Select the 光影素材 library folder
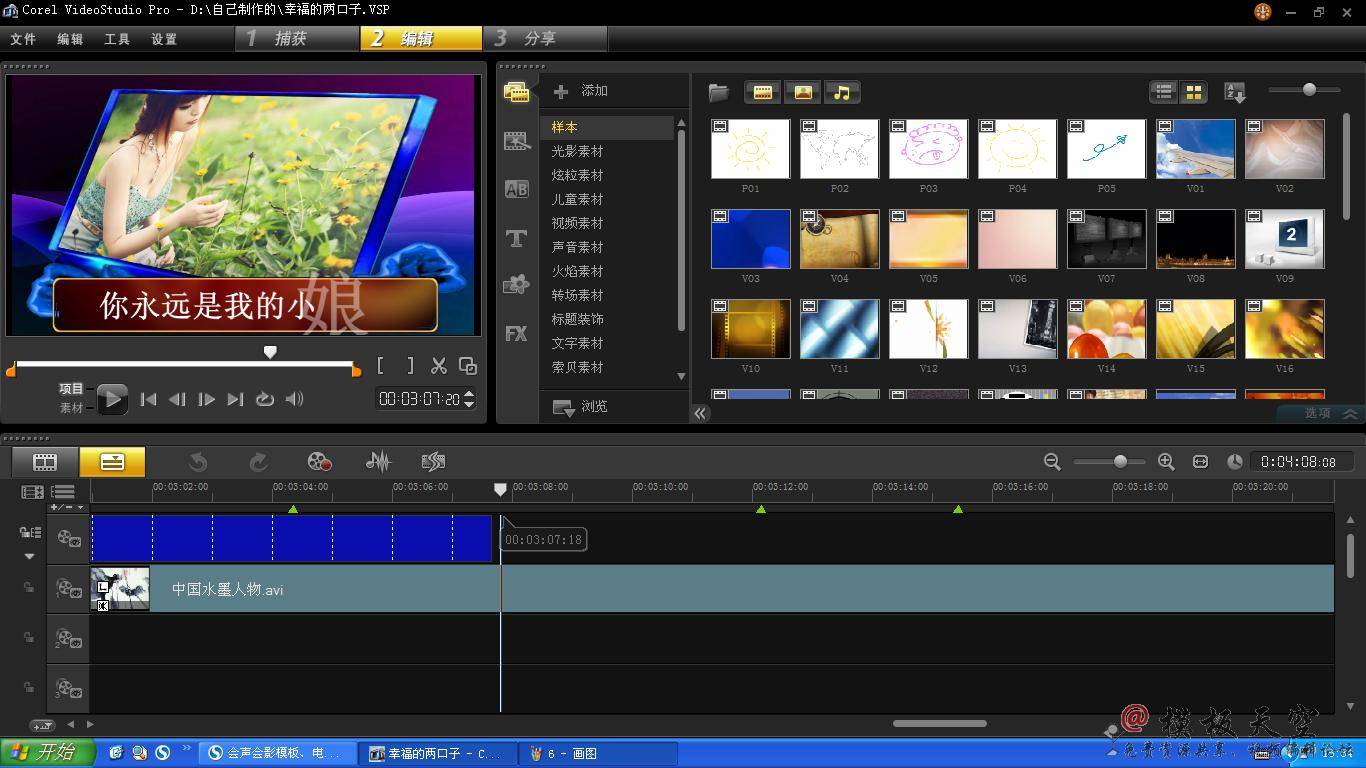This screenshot has height=768, width=1366. coord(577,151)
